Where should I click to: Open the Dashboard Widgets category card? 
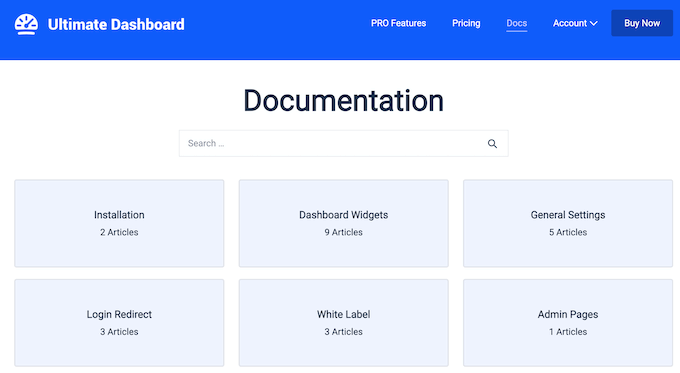click(343, 223)
